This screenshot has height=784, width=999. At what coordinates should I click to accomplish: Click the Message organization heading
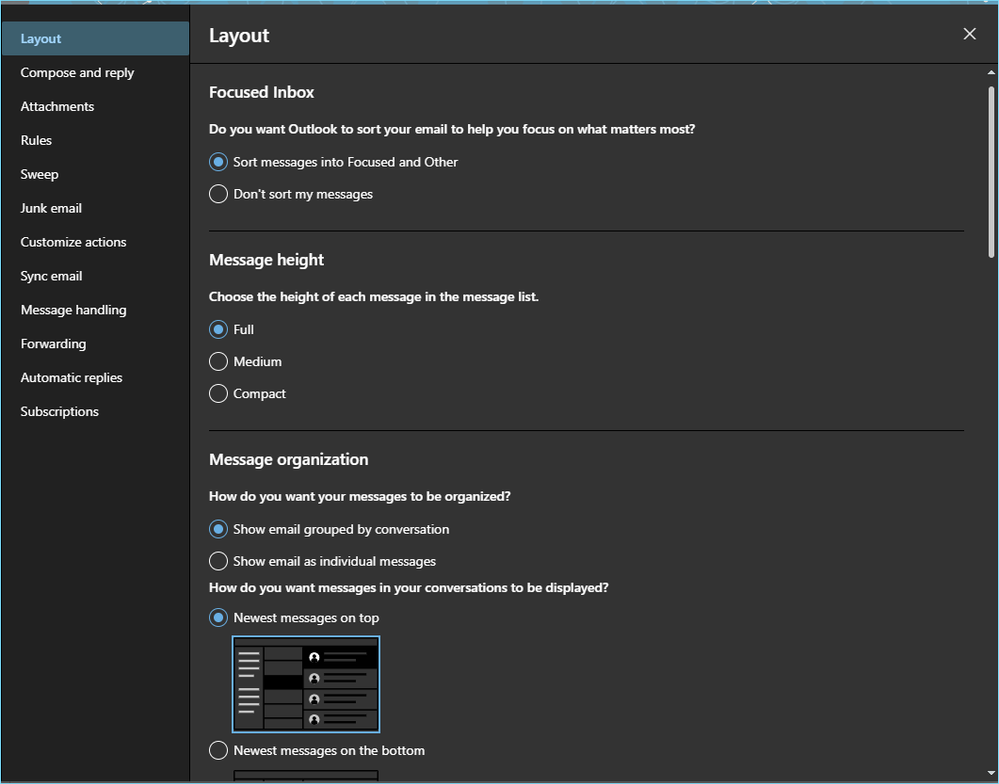(x=289, y=460)
